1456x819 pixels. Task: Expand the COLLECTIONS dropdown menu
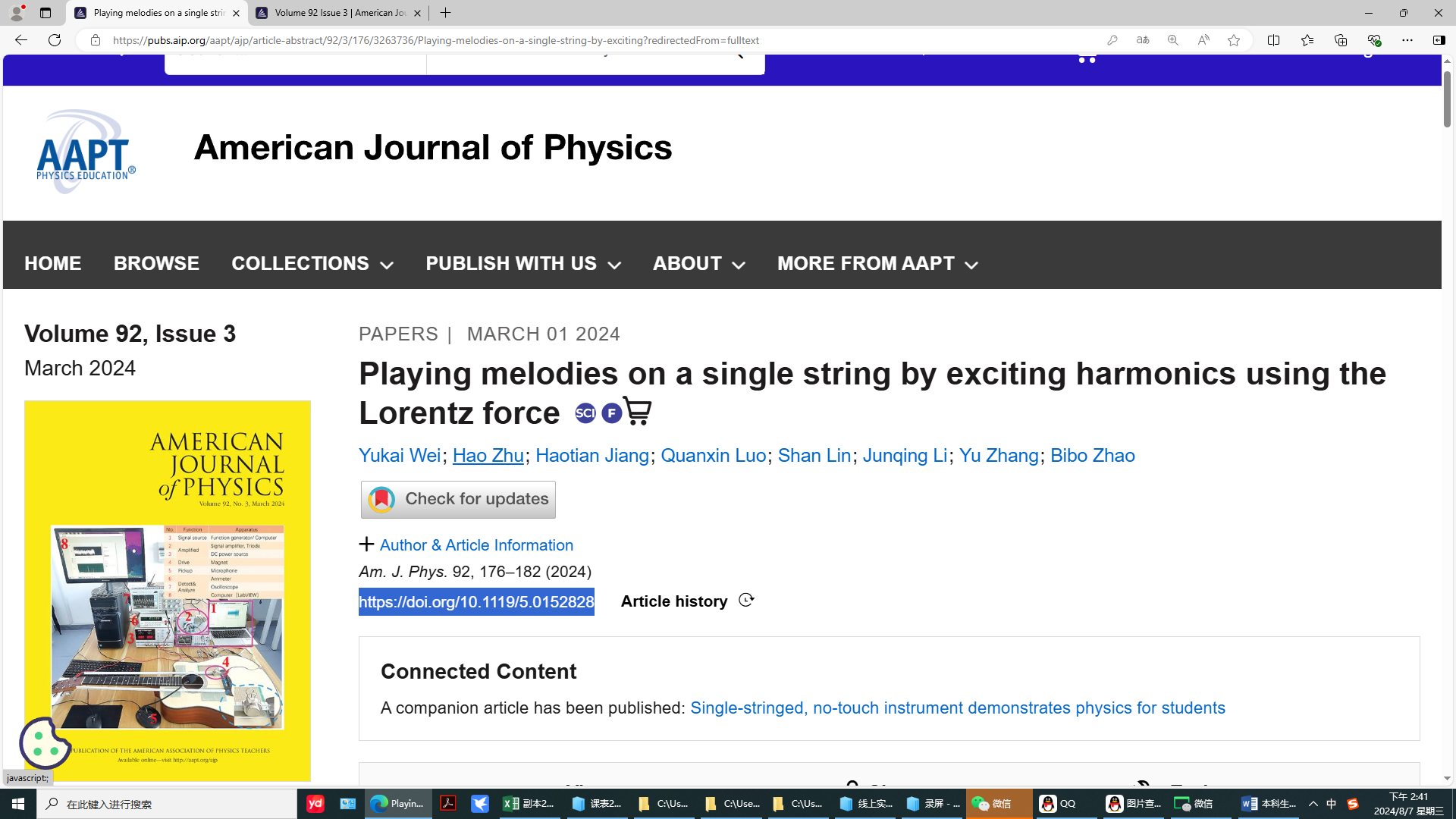click(312, 263)
